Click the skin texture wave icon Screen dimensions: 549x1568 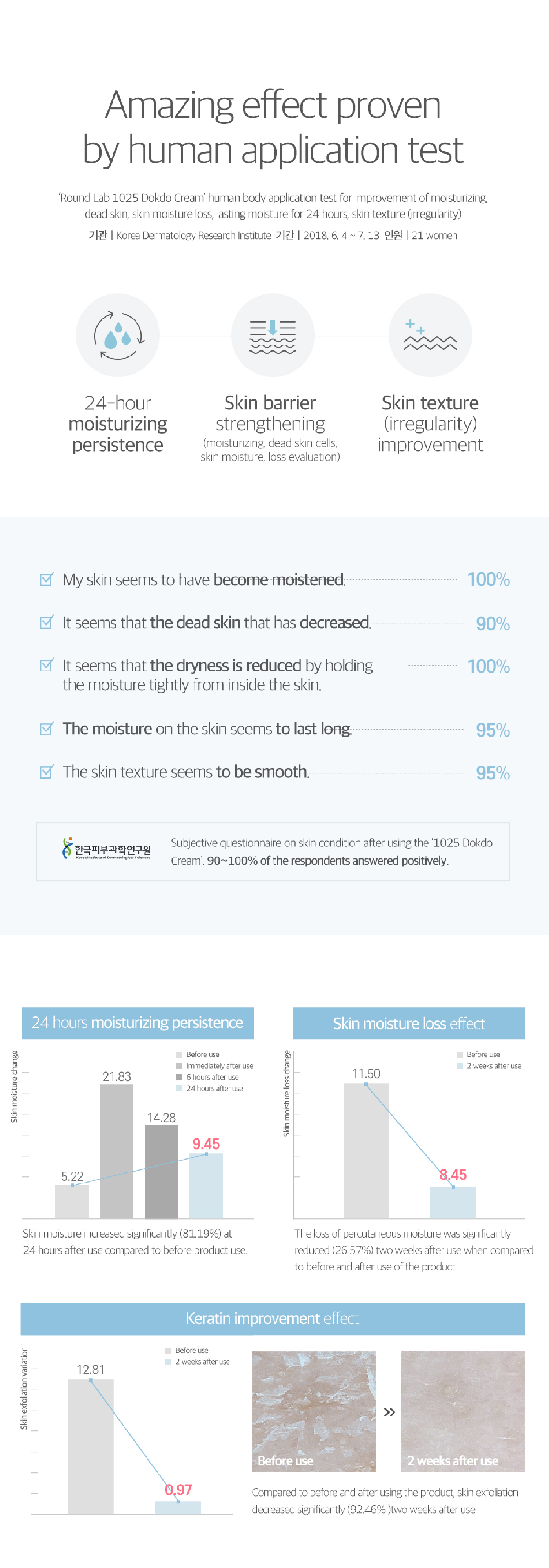430,336
